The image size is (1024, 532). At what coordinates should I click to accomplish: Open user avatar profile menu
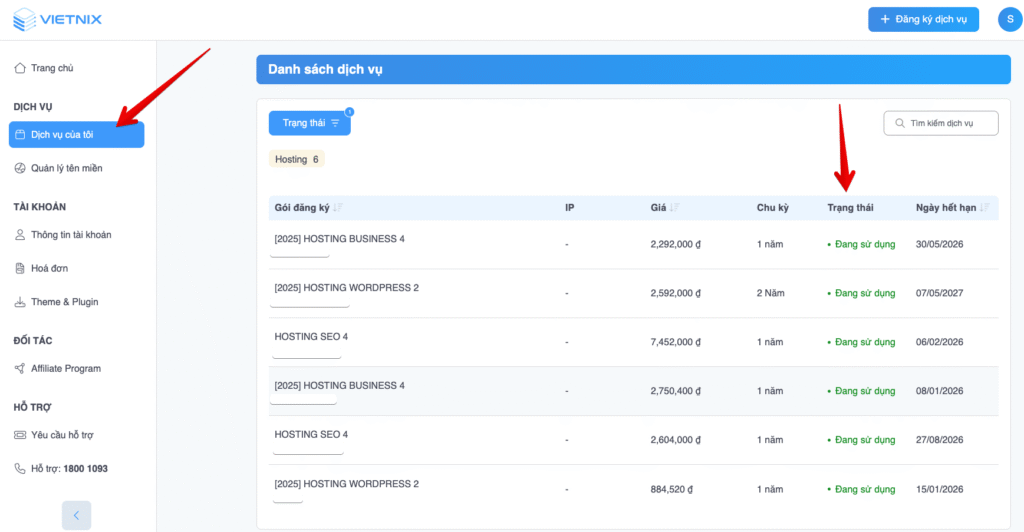coord(1009,19)
